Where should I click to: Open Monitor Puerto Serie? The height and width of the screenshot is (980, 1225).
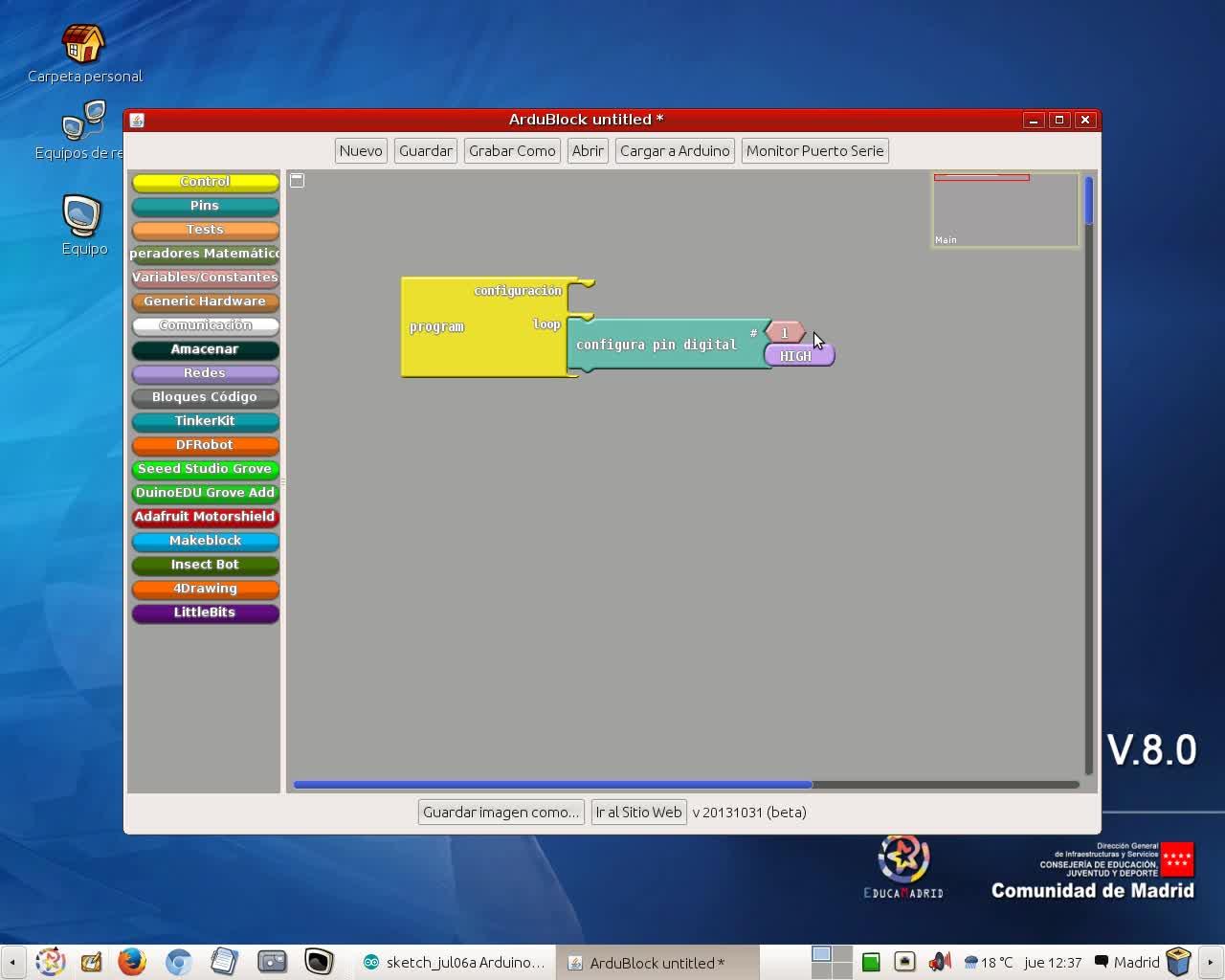pyautogui.click(x=814, y=151)
